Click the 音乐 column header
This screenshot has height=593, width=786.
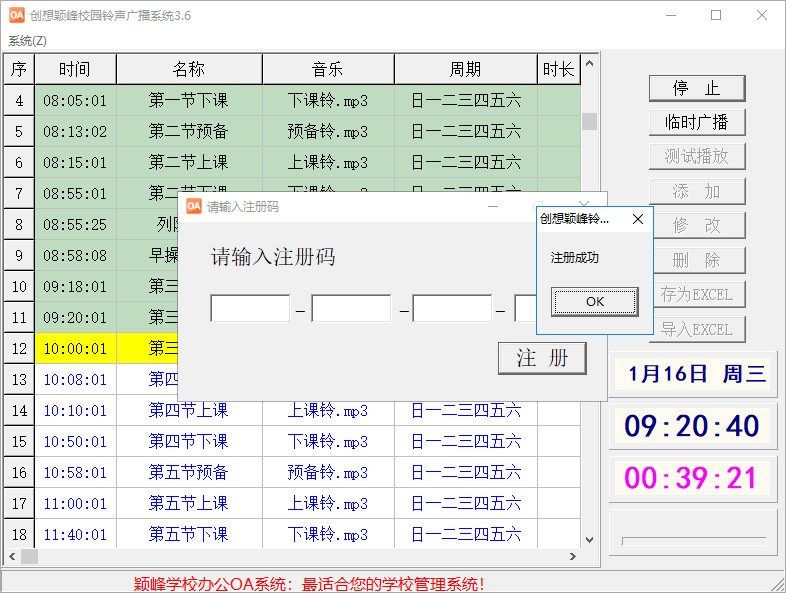327,69
